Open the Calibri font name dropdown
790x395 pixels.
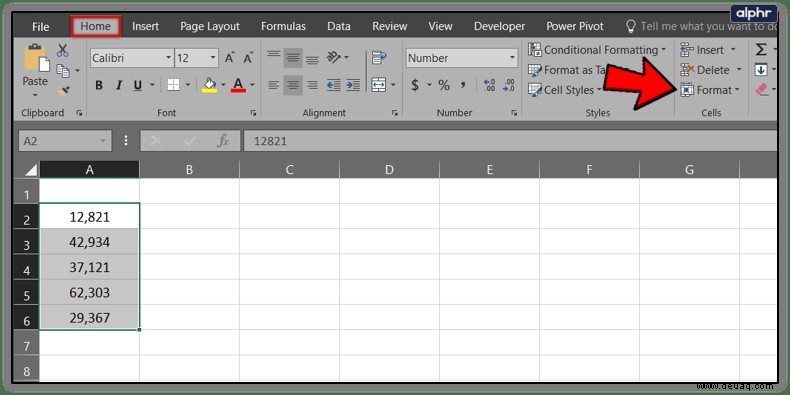[x=168, y=58]
